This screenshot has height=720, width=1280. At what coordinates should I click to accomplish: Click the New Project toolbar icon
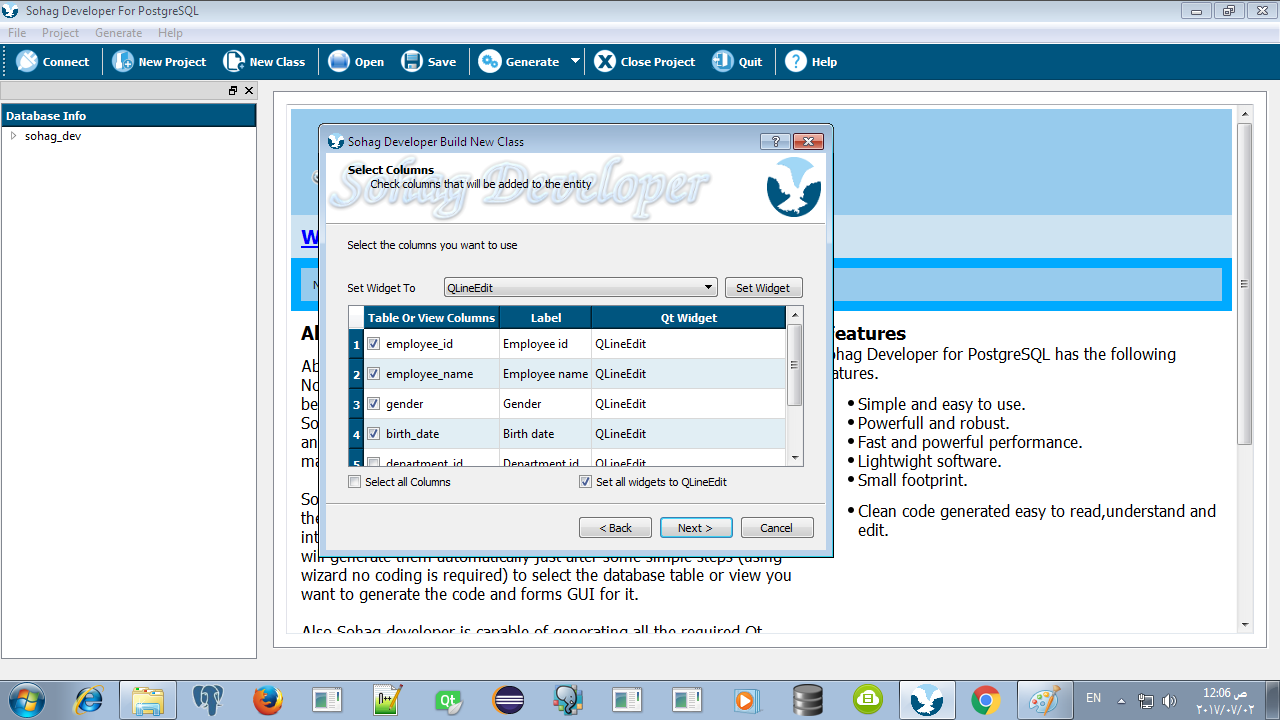(123, 62)
